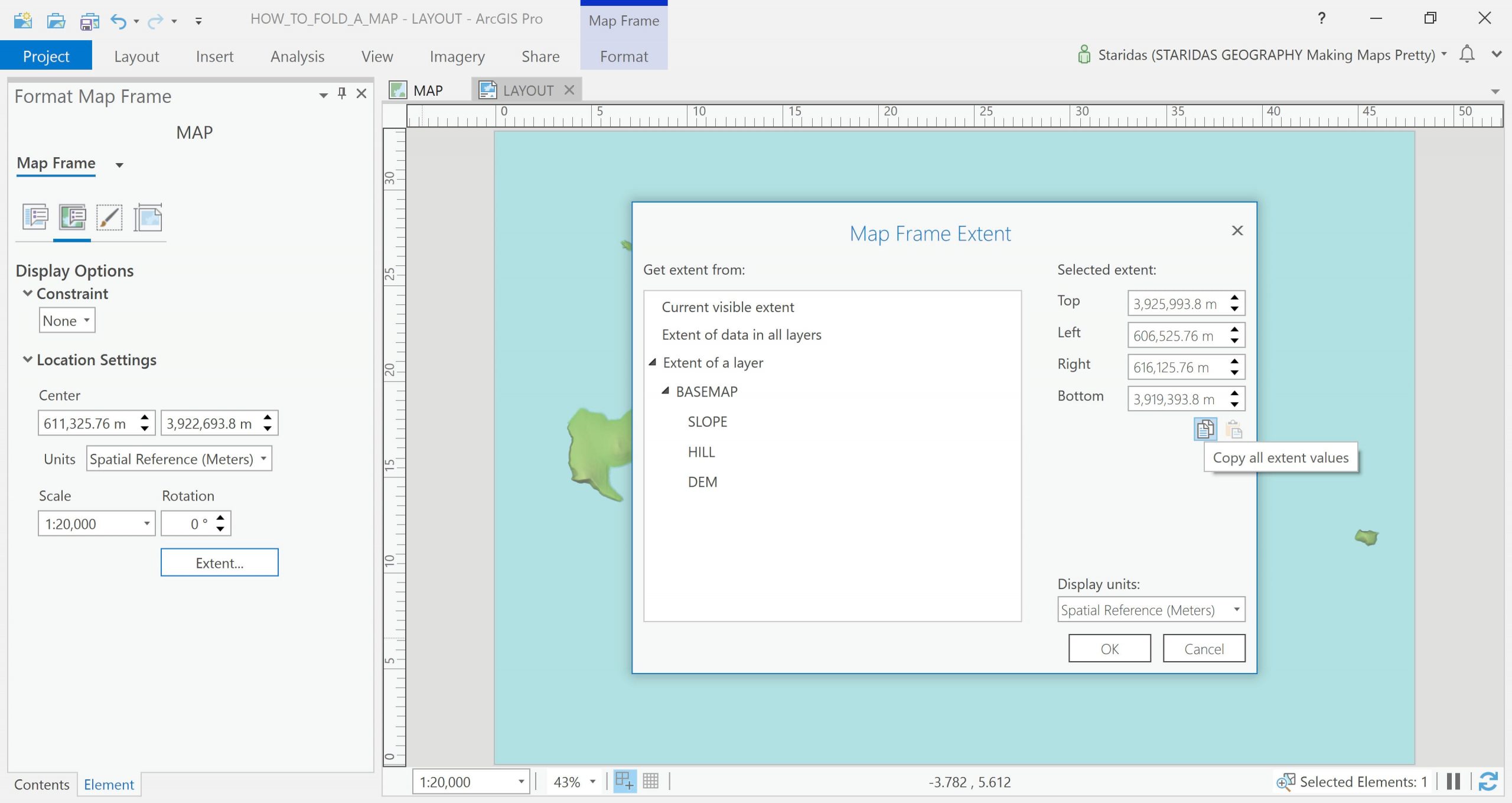Open the Display Options tab icon
The width and height of the screenshot is (1512, 803).
pos(72,217)
